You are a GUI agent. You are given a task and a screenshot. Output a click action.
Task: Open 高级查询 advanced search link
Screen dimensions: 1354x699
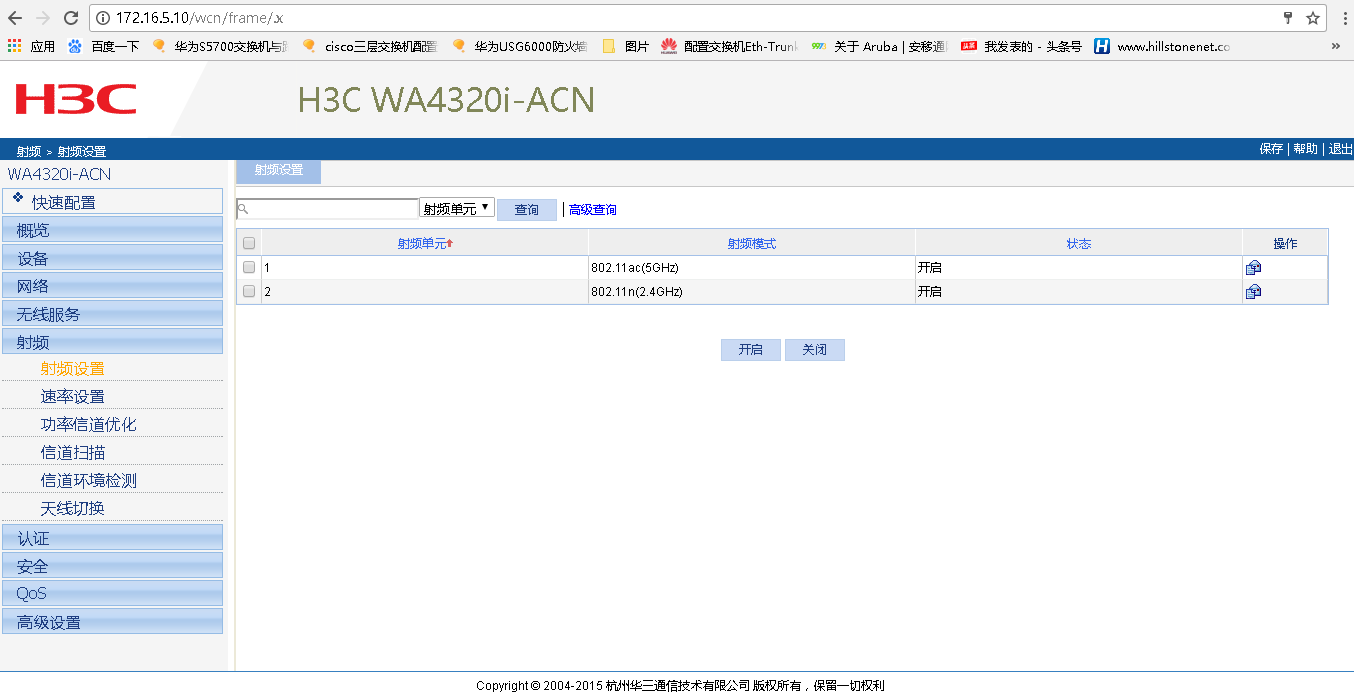coord(592,209)
